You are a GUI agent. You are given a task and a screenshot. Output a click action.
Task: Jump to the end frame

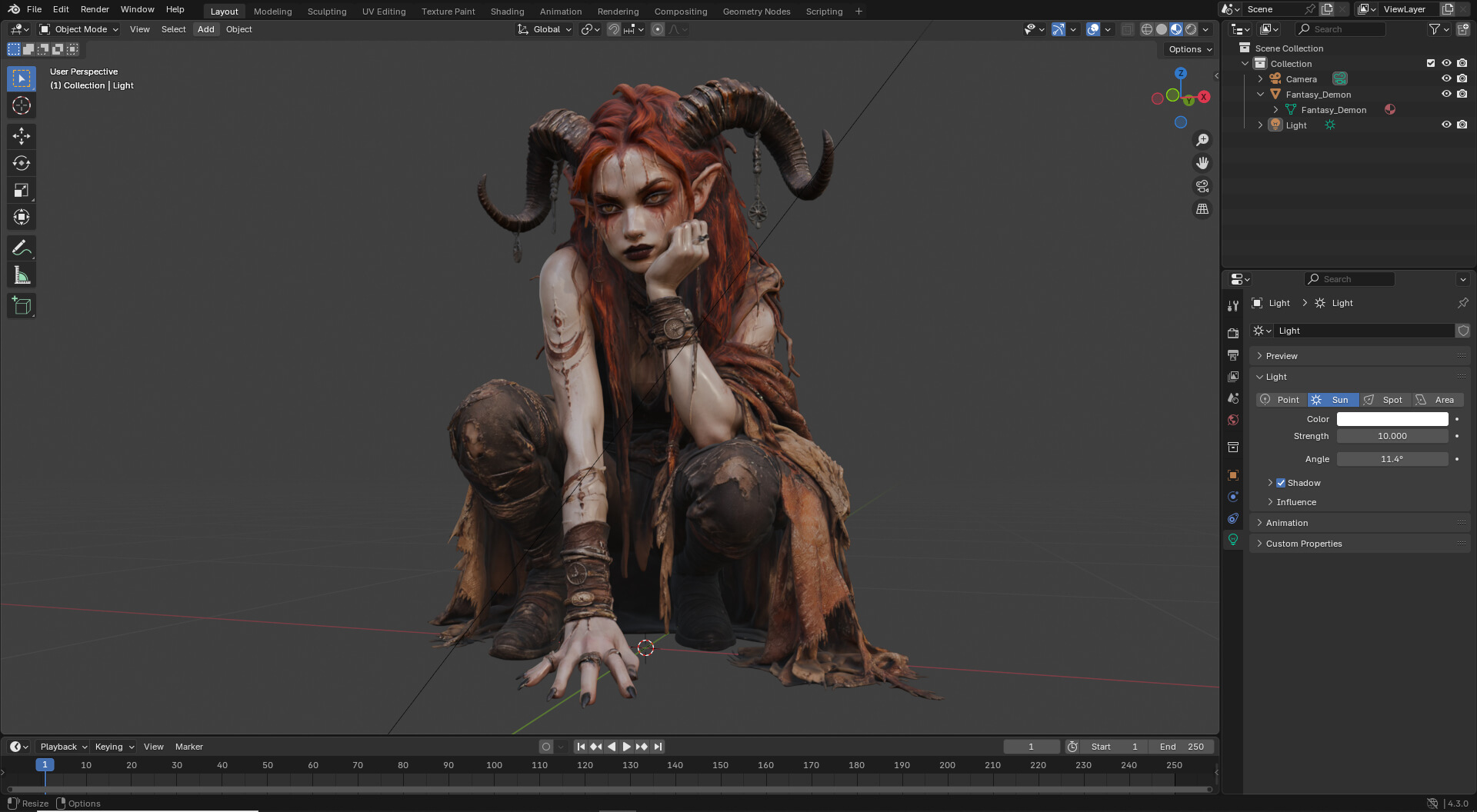point(658,747)
